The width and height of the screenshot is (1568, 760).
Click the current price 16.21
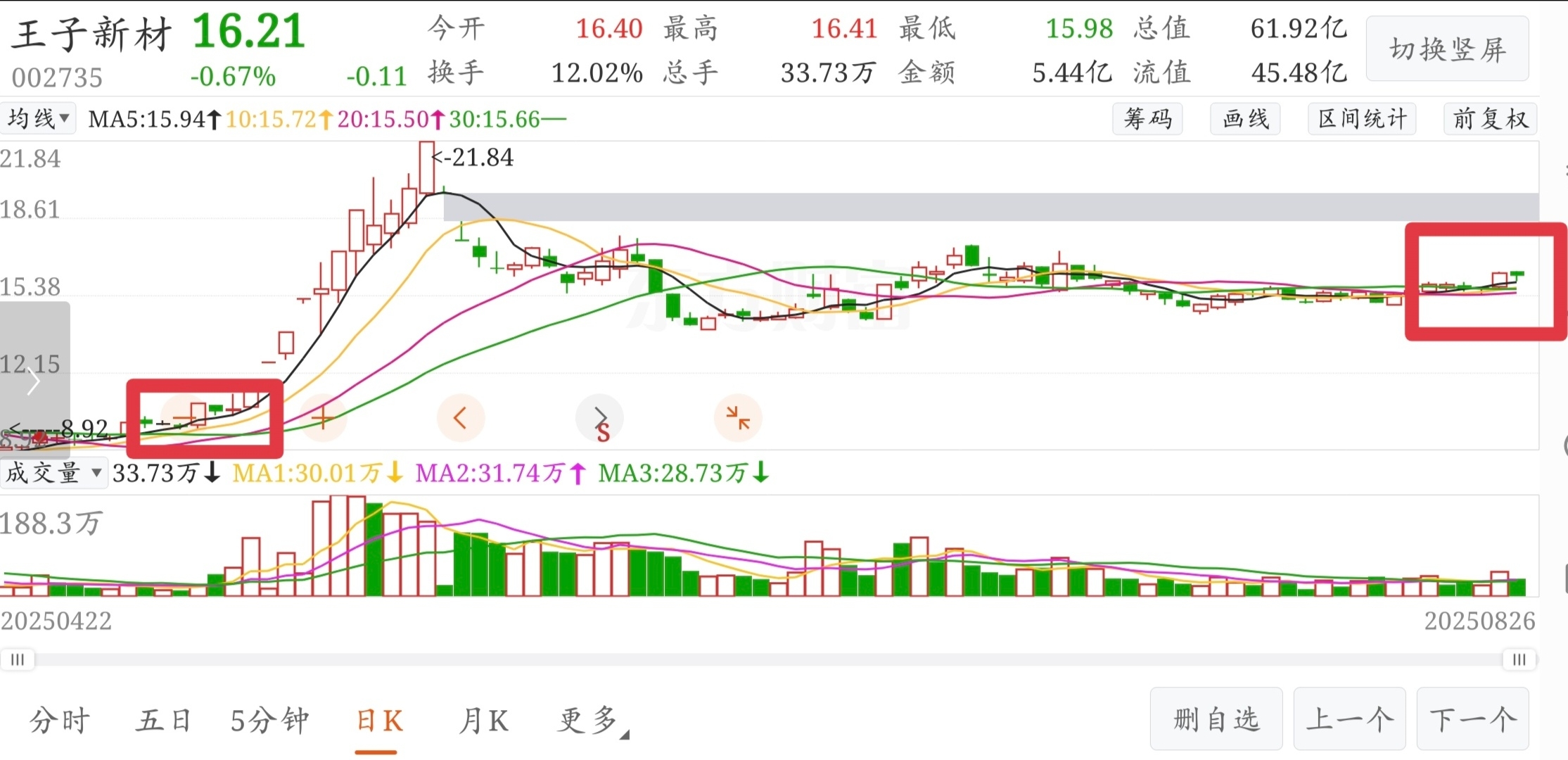[x=248, y=31]
